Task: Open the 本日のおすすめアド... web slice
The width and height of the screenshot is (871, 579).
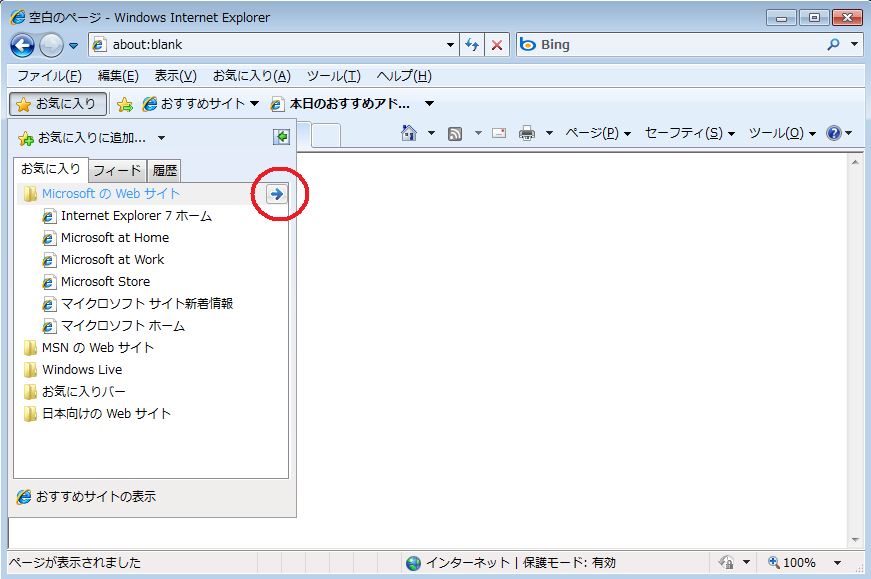Action: [341, 104]
